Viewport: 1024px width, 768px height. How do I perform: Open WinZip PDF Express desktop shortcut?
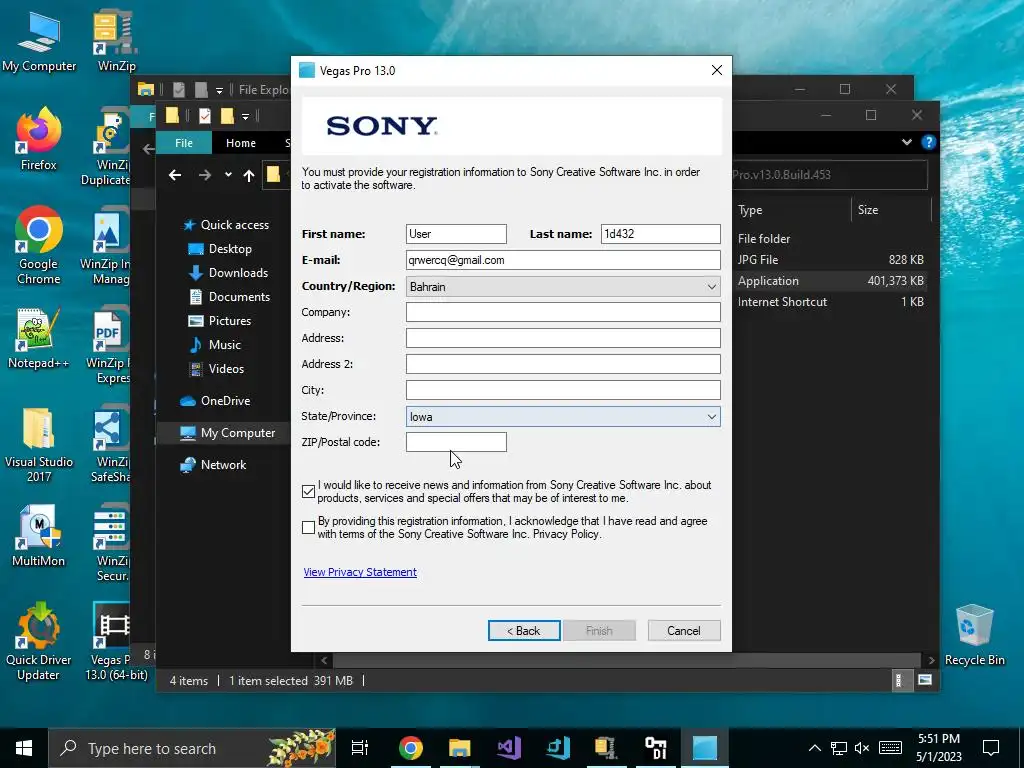[110, 346]
